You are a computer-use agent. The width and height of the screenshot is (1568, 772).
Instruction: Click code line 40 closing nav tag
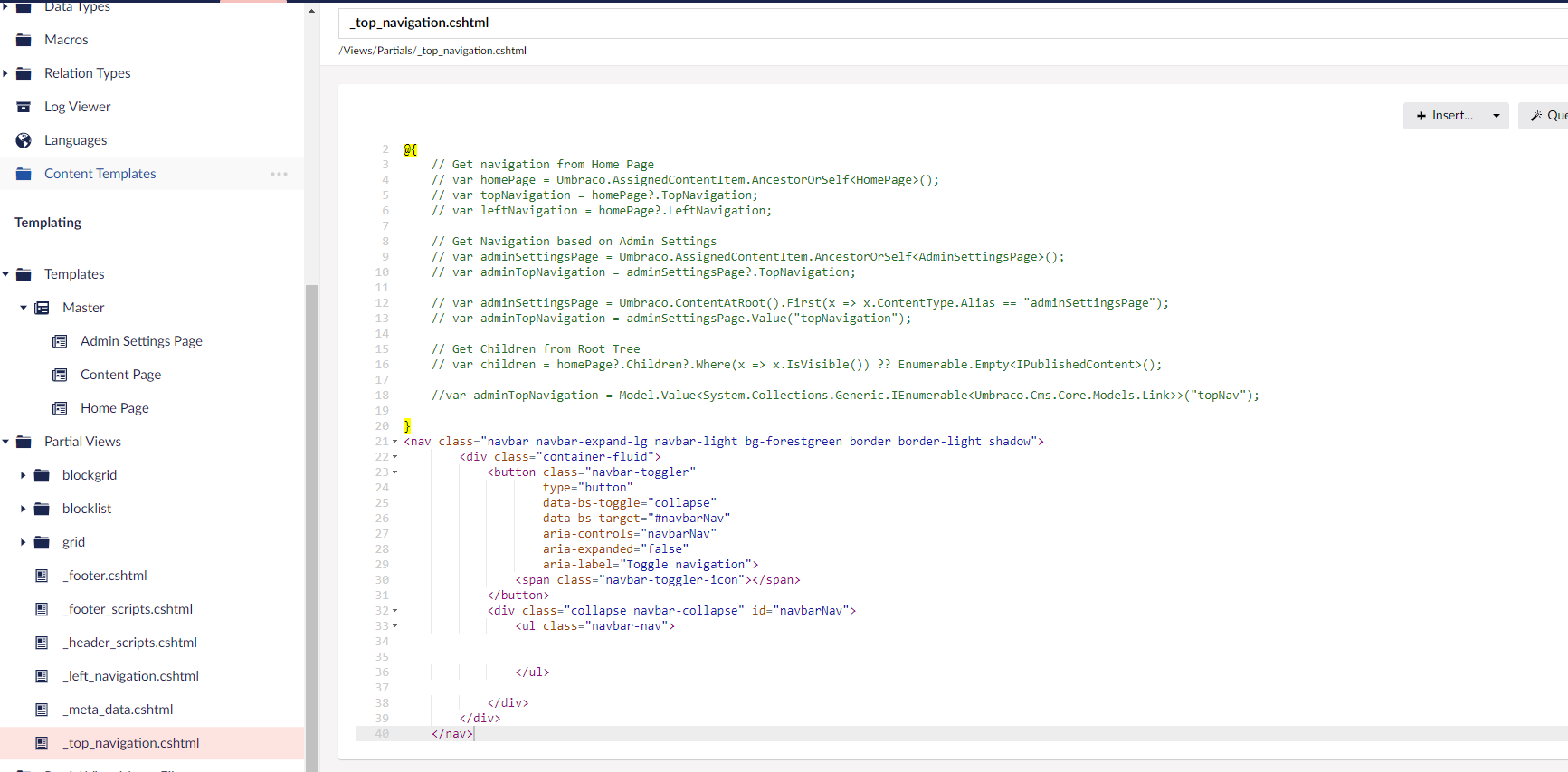452,734
